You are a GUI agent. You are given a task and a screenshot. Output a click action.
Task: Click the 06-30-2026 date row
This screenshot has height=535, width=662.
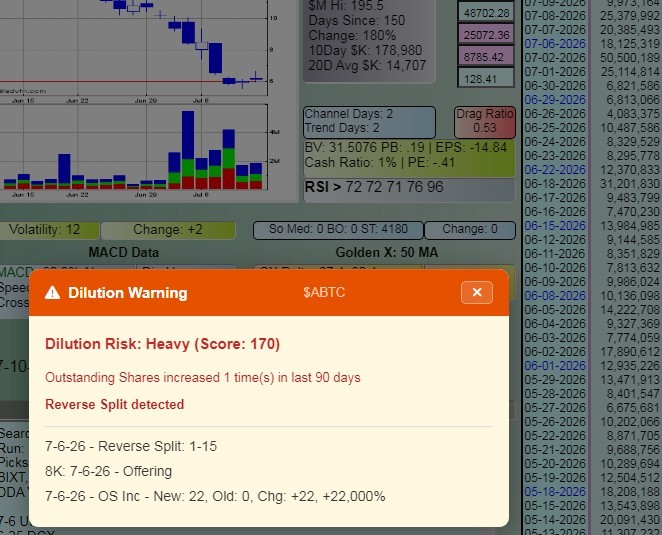pos(555,86)
